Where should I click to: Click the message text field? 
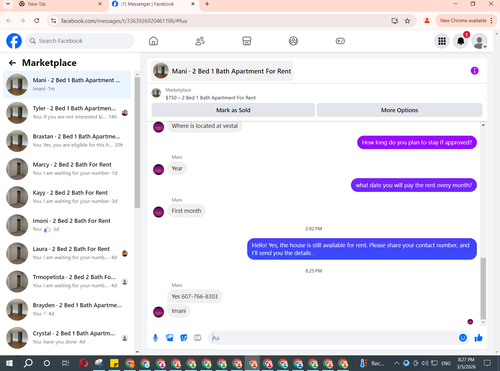333,338
